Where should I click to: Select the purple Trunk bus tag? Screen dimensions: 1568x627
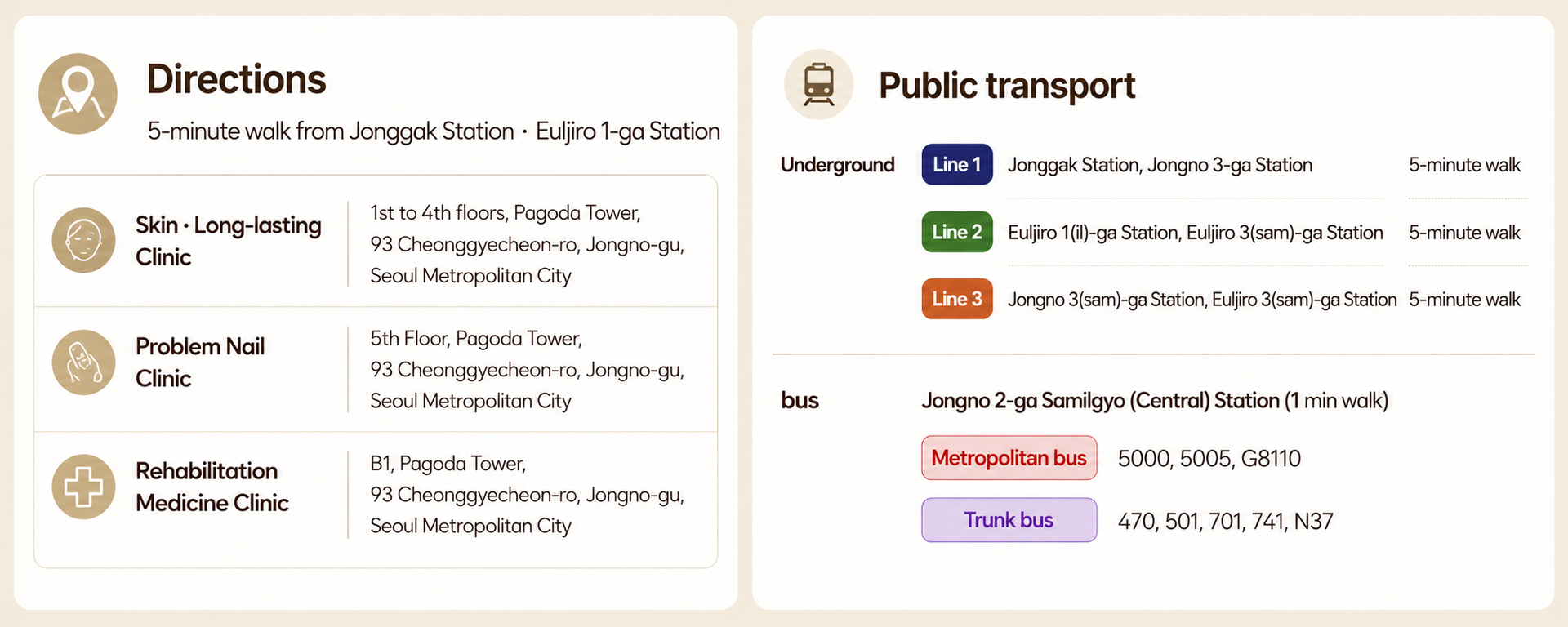(1009, 520)
